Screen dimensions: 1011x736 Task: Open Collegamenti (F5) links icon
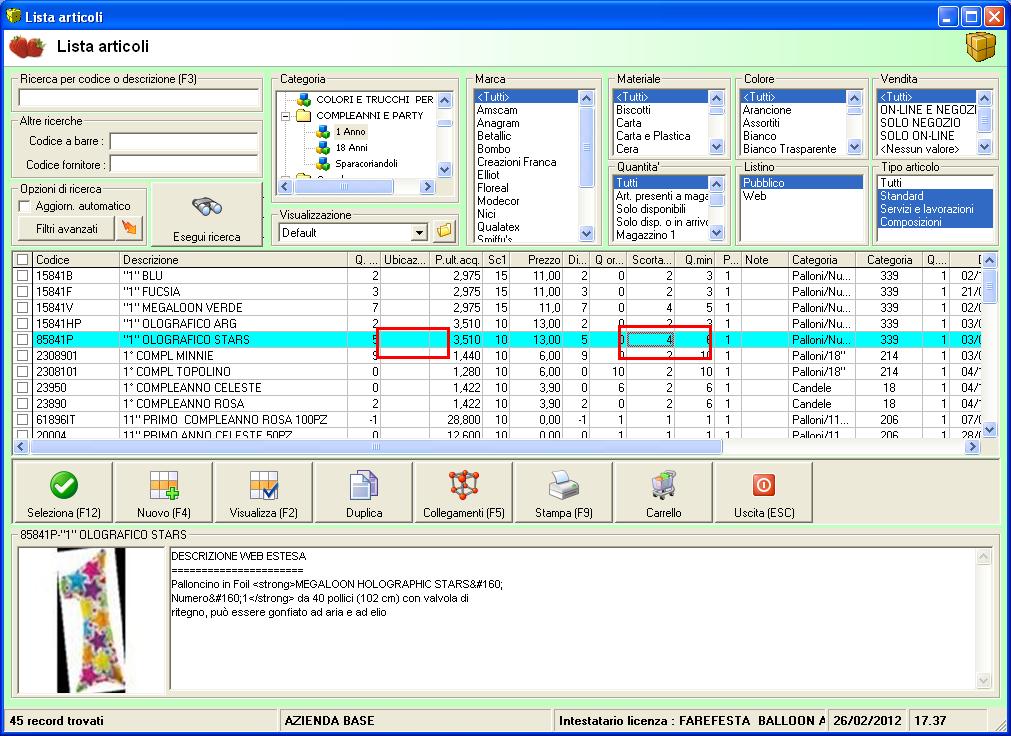point(464,486)
